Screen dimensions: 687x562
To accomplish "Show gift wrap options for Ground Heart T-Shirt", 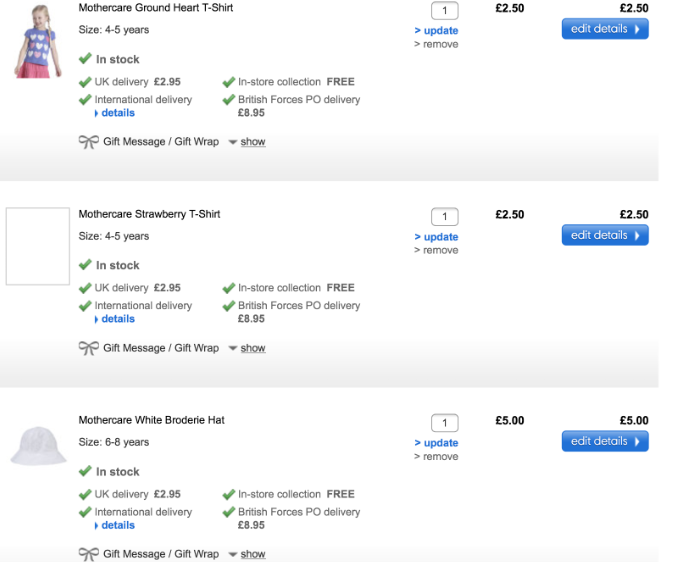I will point(252,142).
